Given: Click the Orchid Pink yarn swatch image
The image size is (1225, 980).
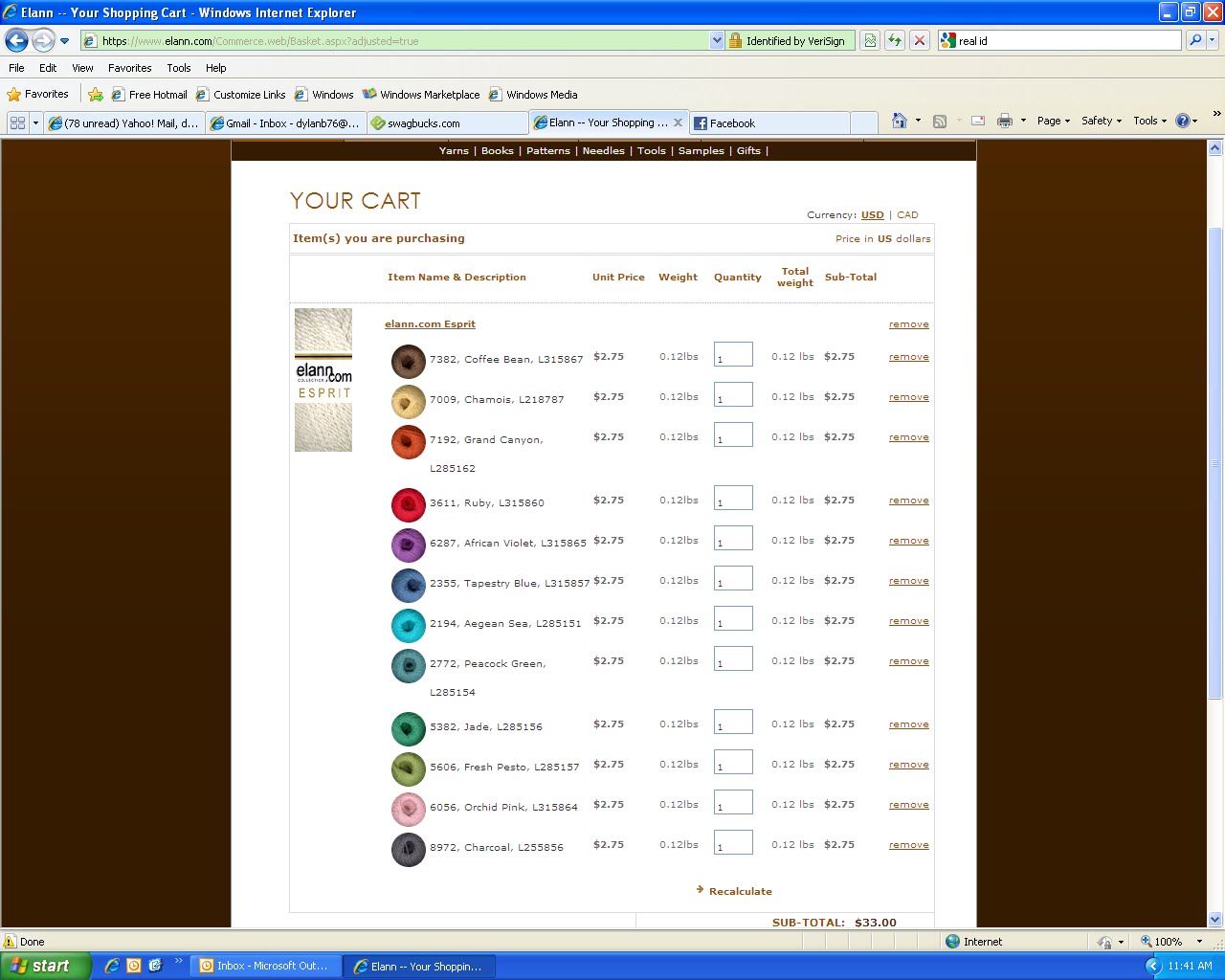Looking at the screenshot, I should [x=409, y=810].
